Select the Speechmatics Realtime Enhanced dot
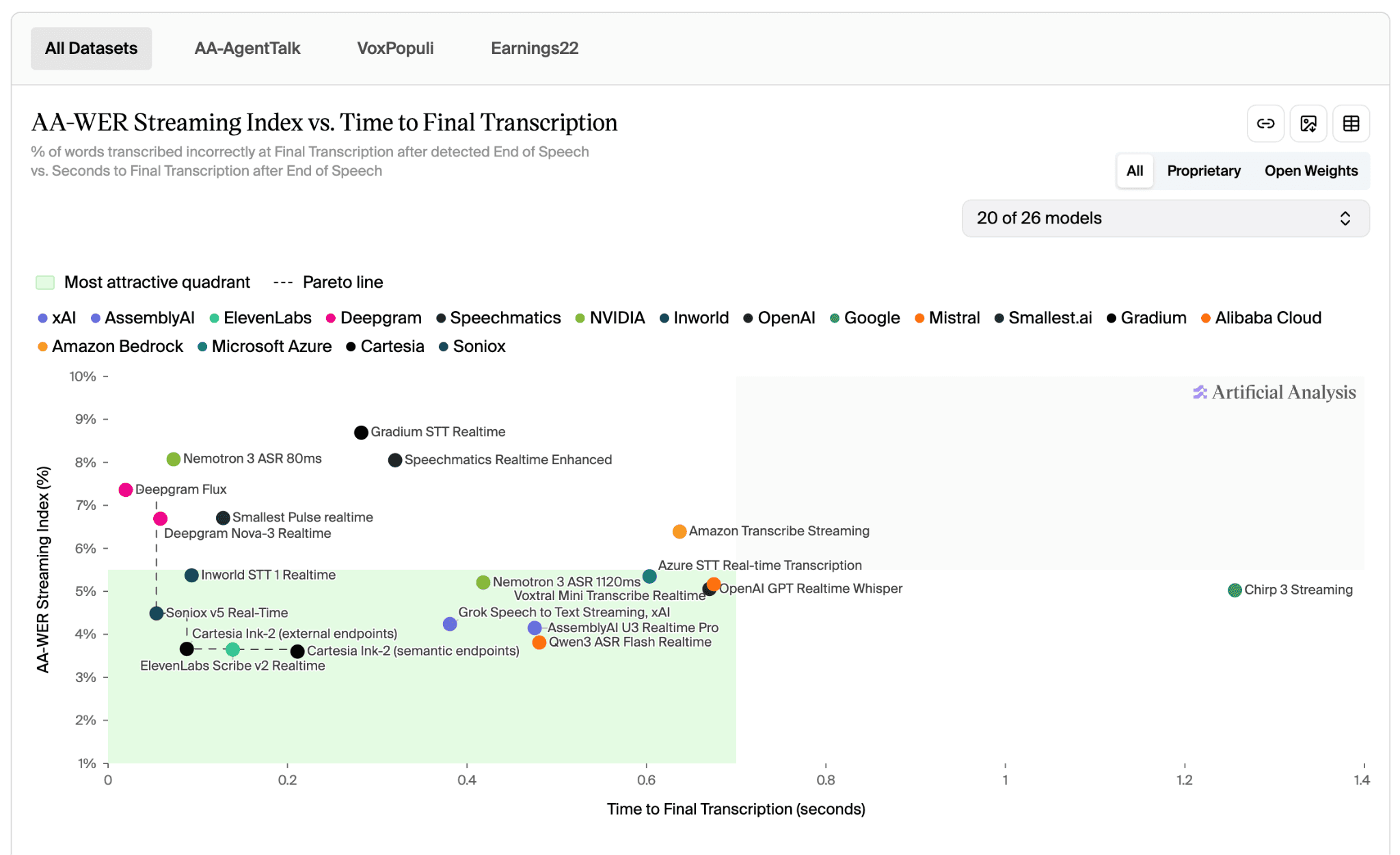The image size is (1400, 855). point(395,461)
